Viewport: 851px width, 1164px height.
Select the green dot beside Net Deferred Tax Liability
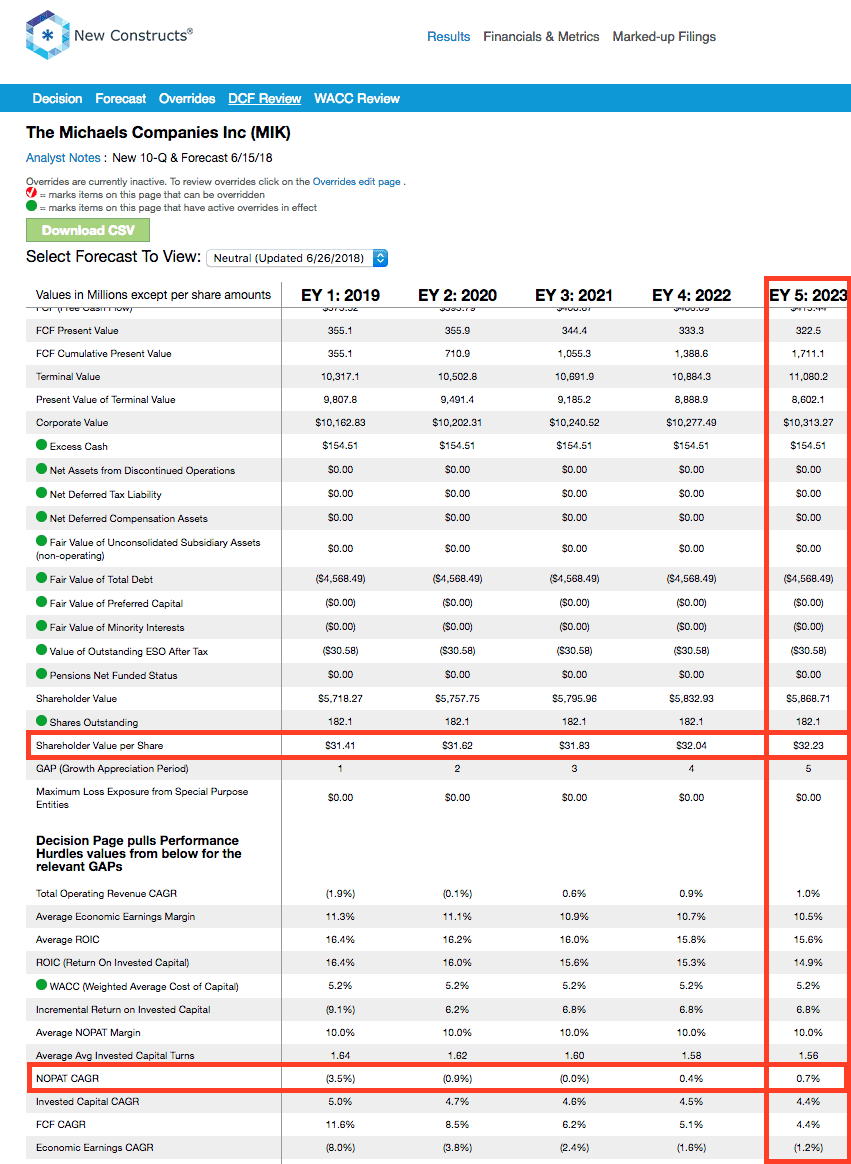41,494
